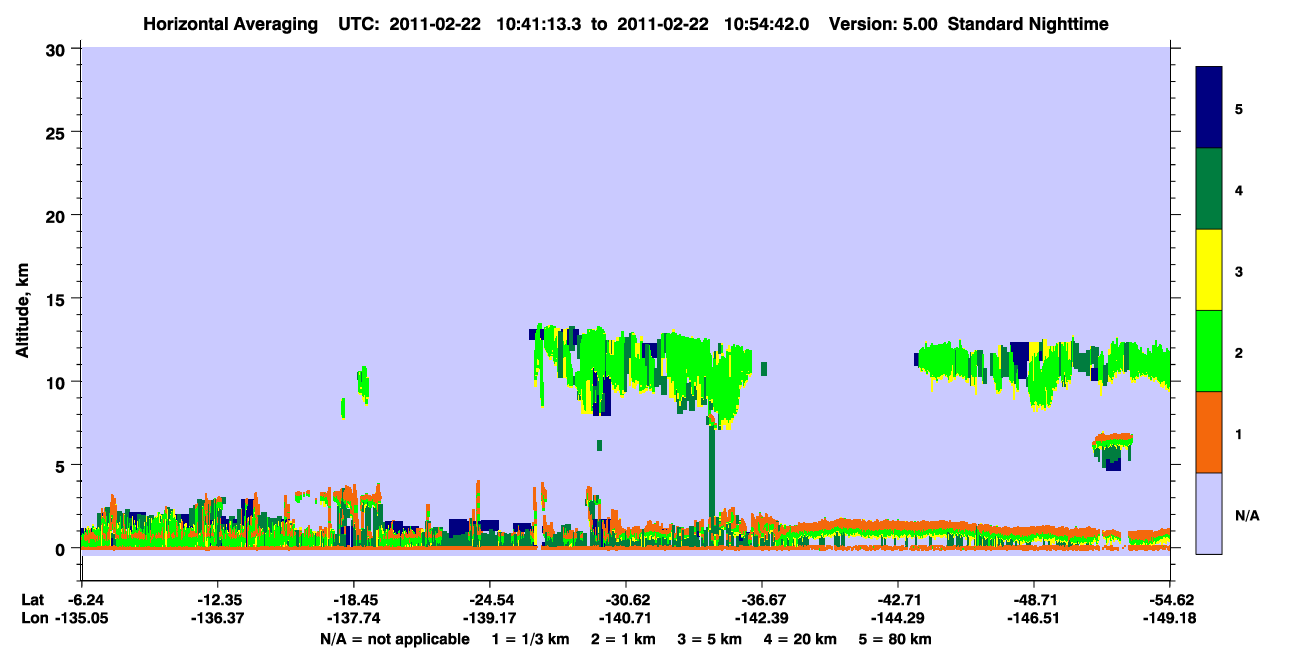The image size is (1300, 667).
Task: Click longitude value '-142.39'
Action: click(761, 619)
